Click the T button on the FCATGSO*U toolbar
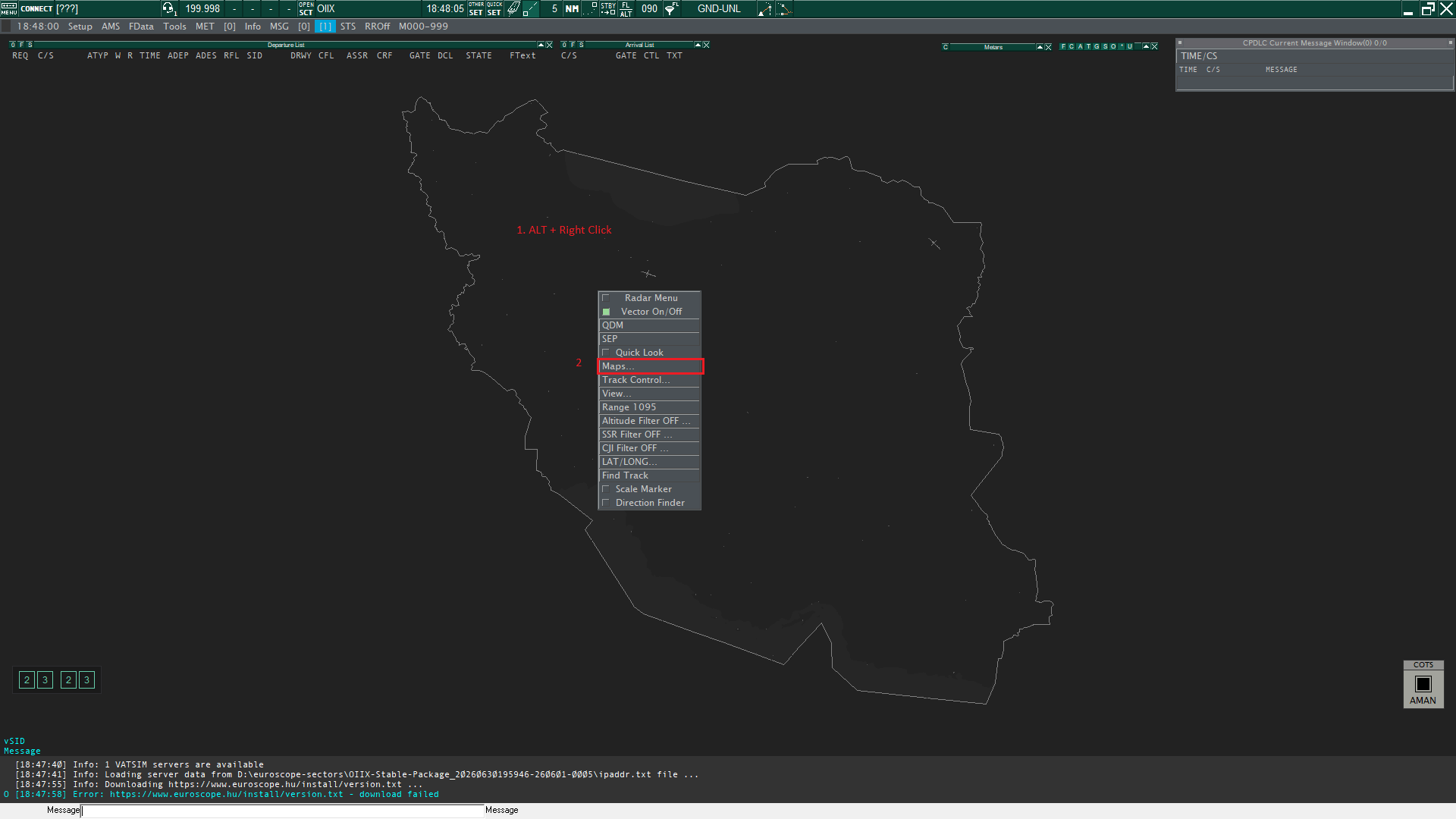1456x819 pixels. pos(1088,47)
